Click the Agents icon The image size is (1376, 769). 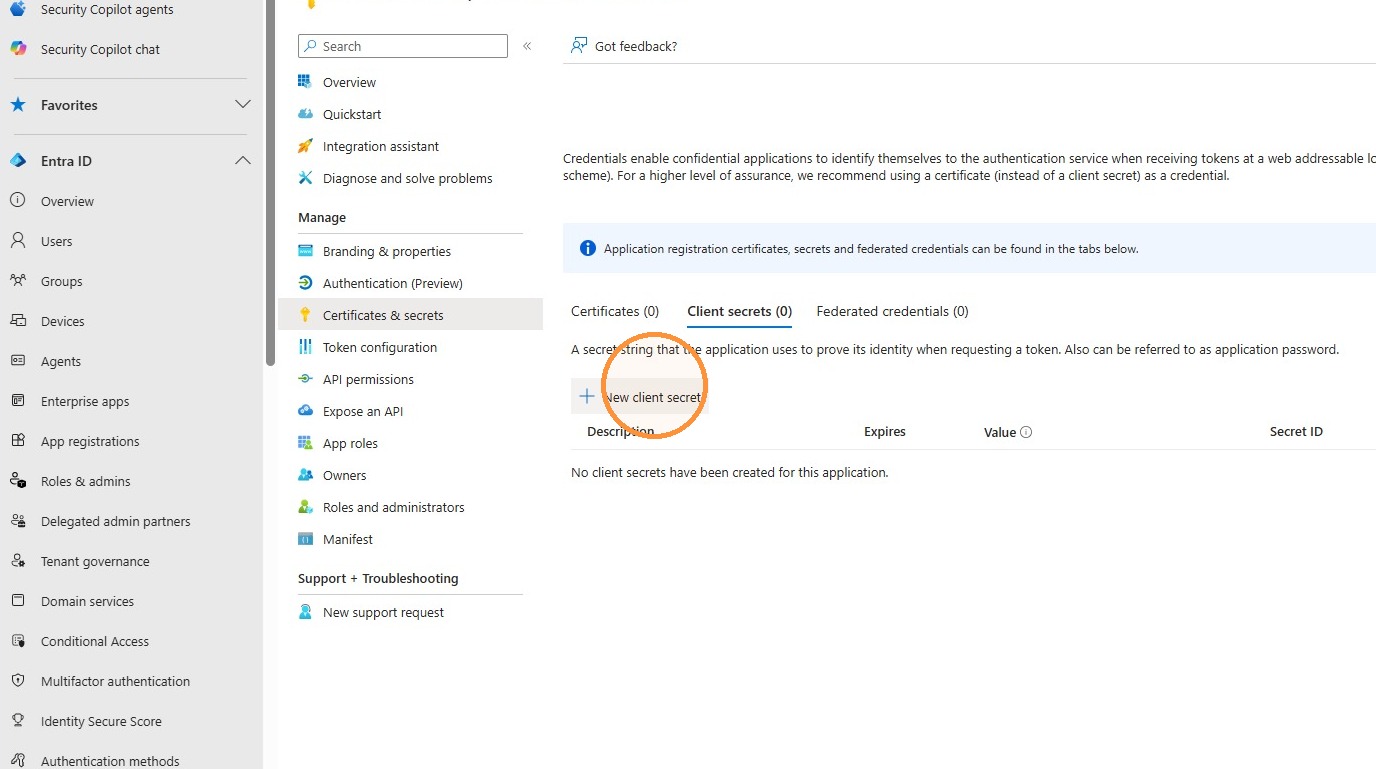(x=18, y=361)
